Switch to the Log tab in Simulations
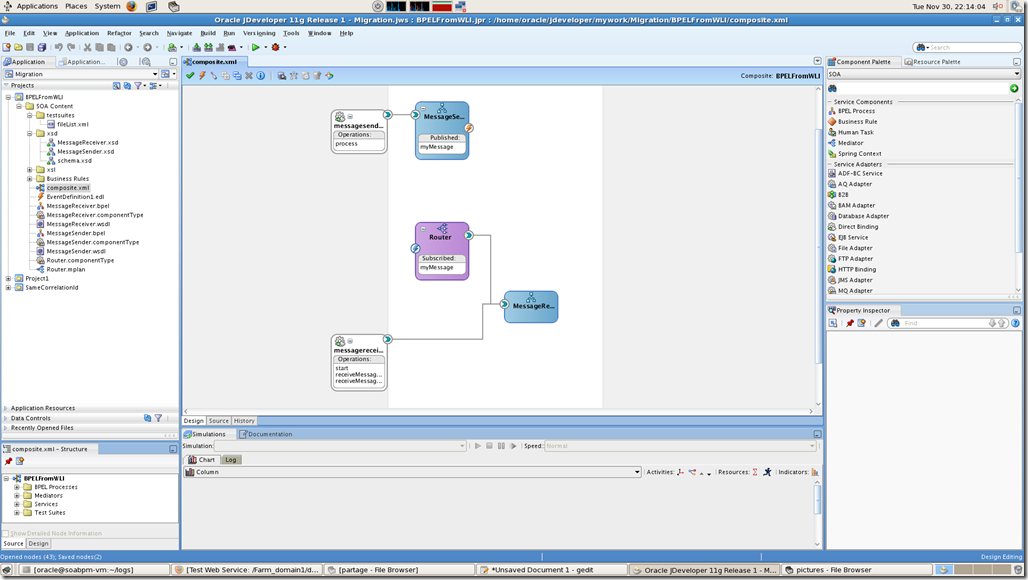The image size is (1028, 580). [x=231, y=459]
